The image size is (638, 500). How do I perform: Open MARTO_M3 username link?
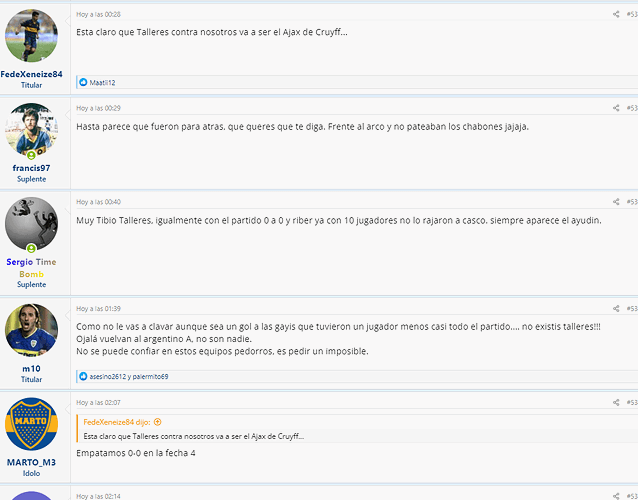click(x=31, y=462)
